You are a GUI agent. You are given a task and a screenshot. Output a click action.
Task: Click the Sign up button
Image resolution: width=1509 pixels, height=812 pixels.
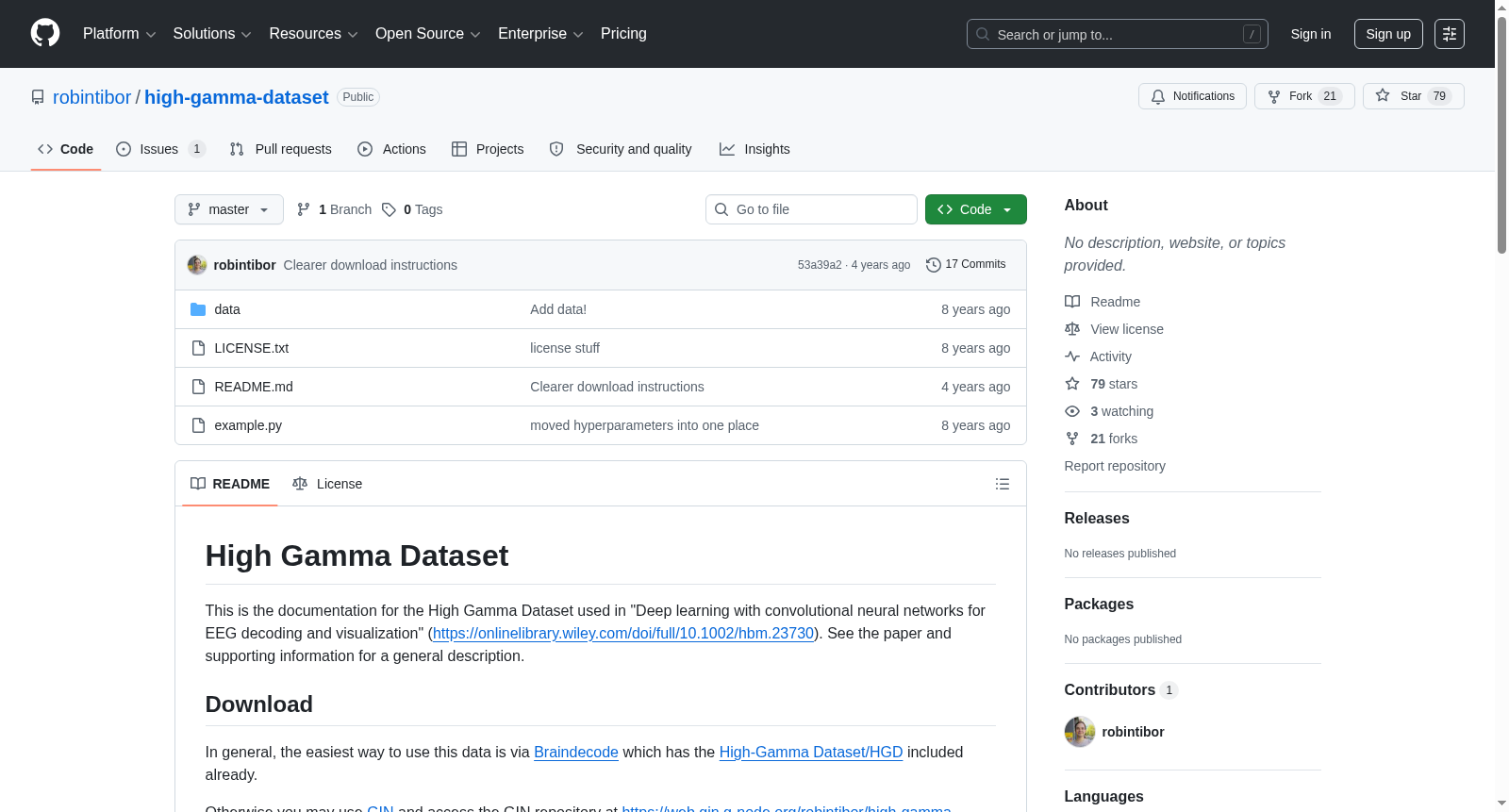[x=1388, y=34]
